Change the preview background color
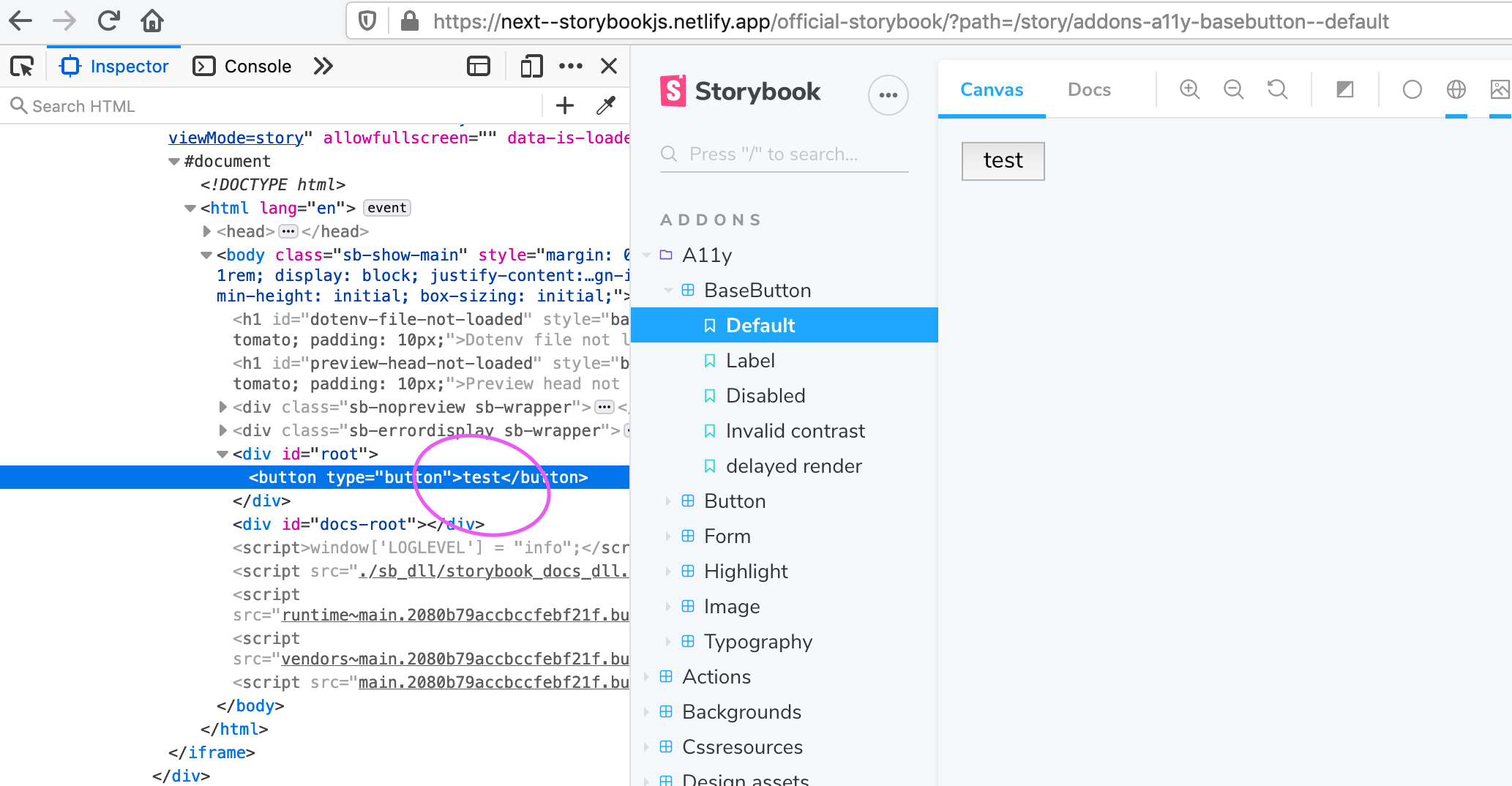The height and width of the screenshot is (786, 1512). [1344, 89]
